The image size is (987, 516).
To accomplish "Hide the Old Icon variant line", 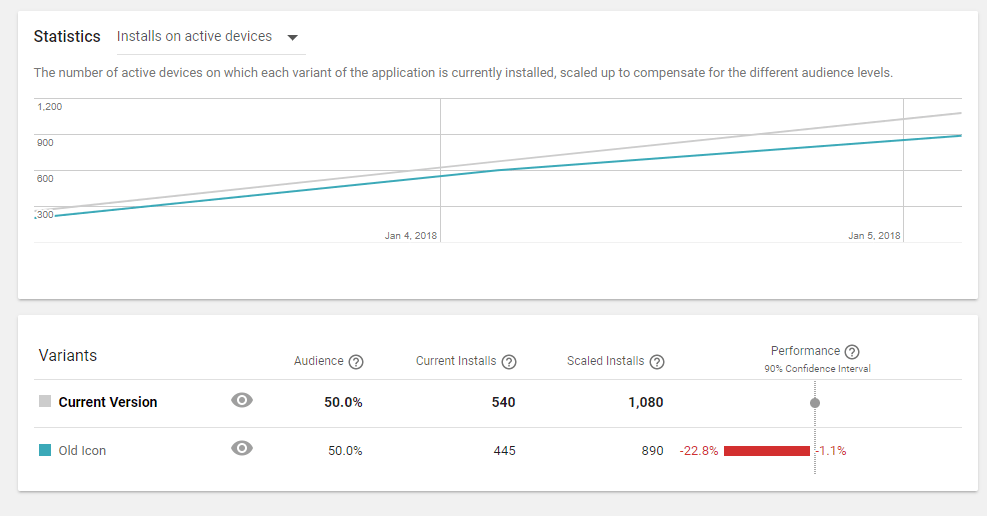I will pos(242,449).
